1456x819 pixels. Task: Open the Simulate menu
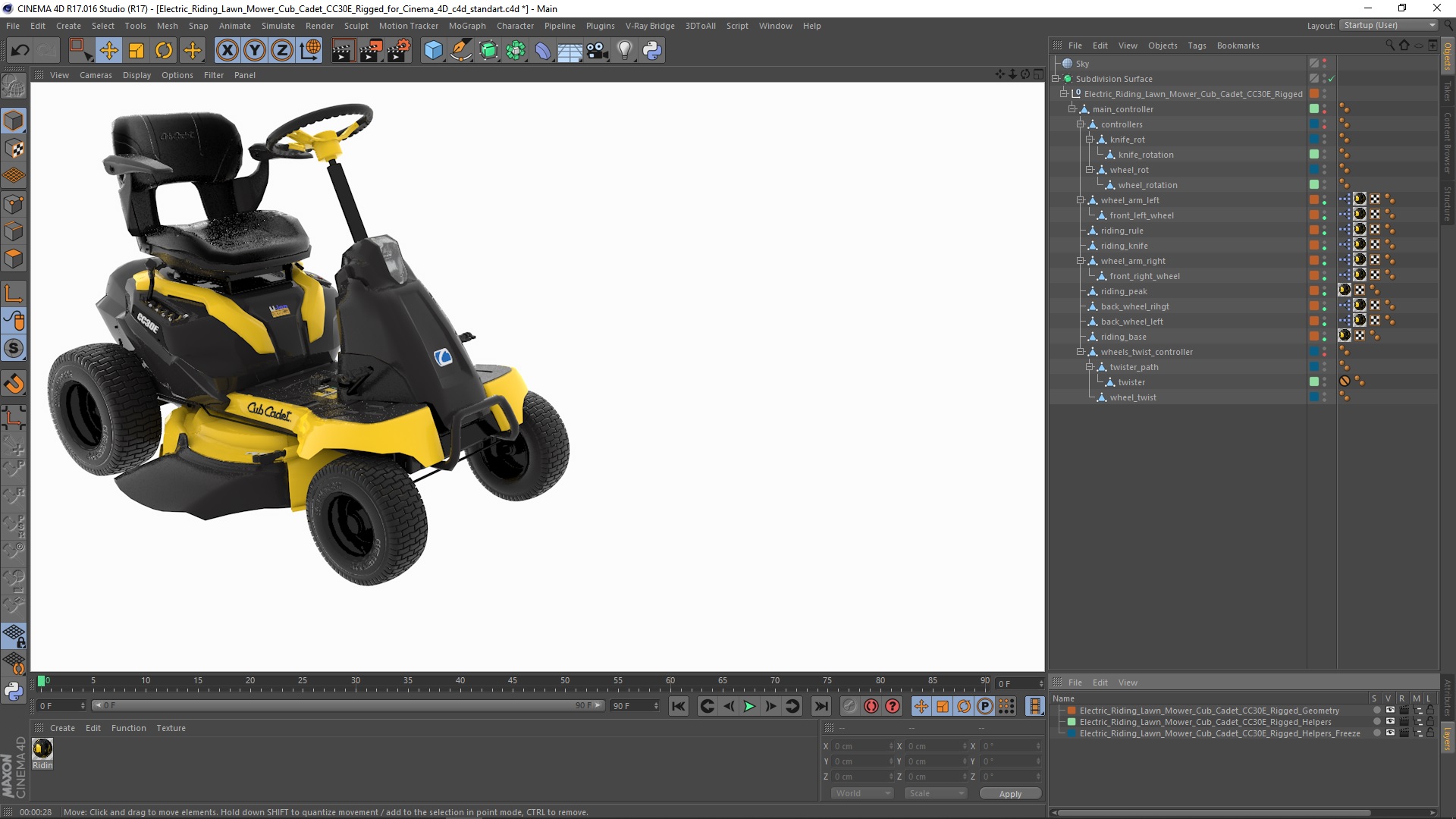tap(278, 26)
